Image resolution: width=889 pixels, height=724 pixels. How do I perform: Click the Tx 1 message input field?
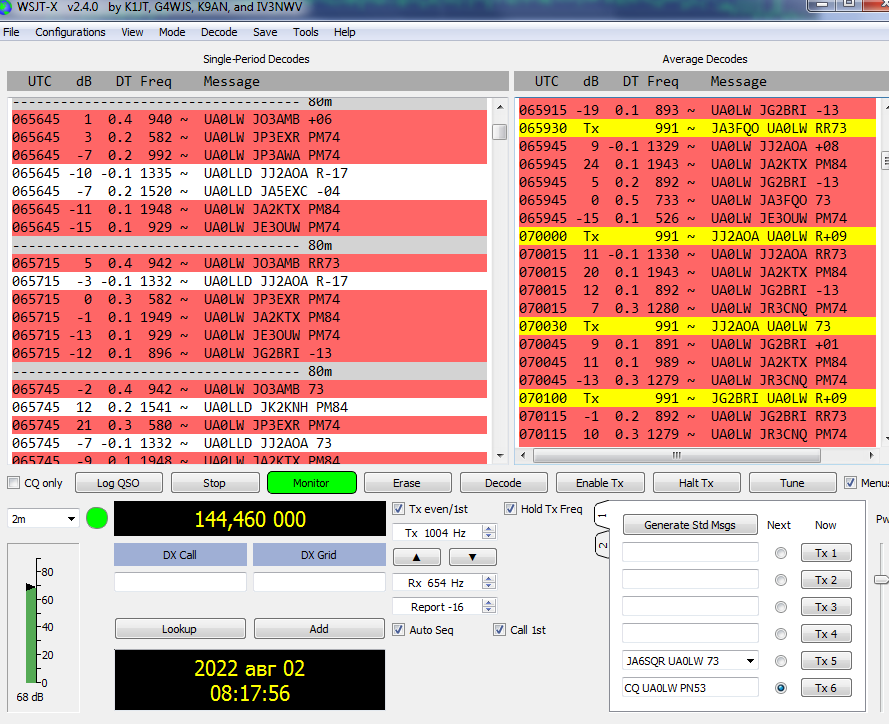pyautogui.click(x=690, y=553)
